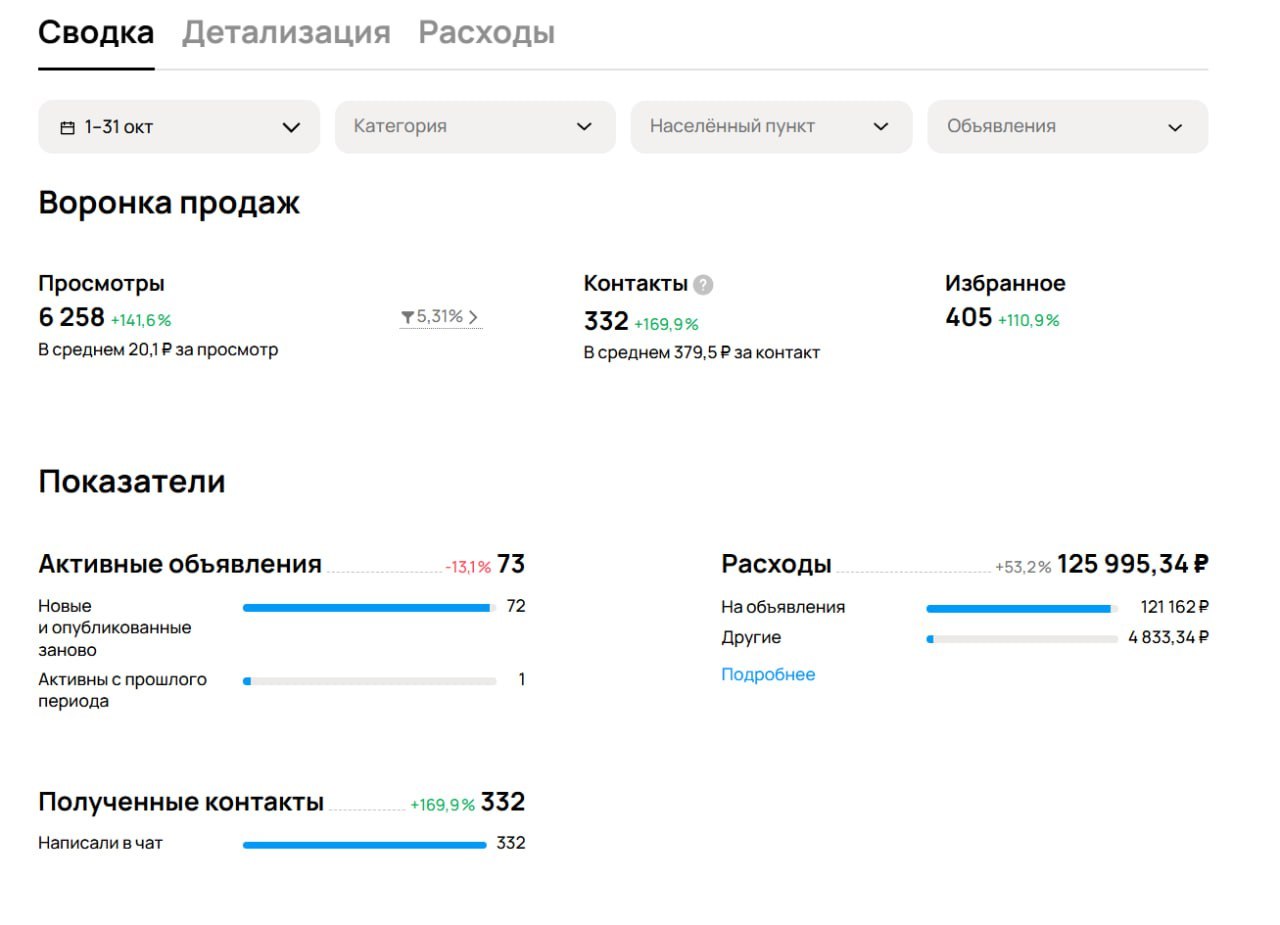Click the Другие expenses progress bar
This screenshot has width=1280, height=925.
pyautogui.click(x=1022, y=639)
